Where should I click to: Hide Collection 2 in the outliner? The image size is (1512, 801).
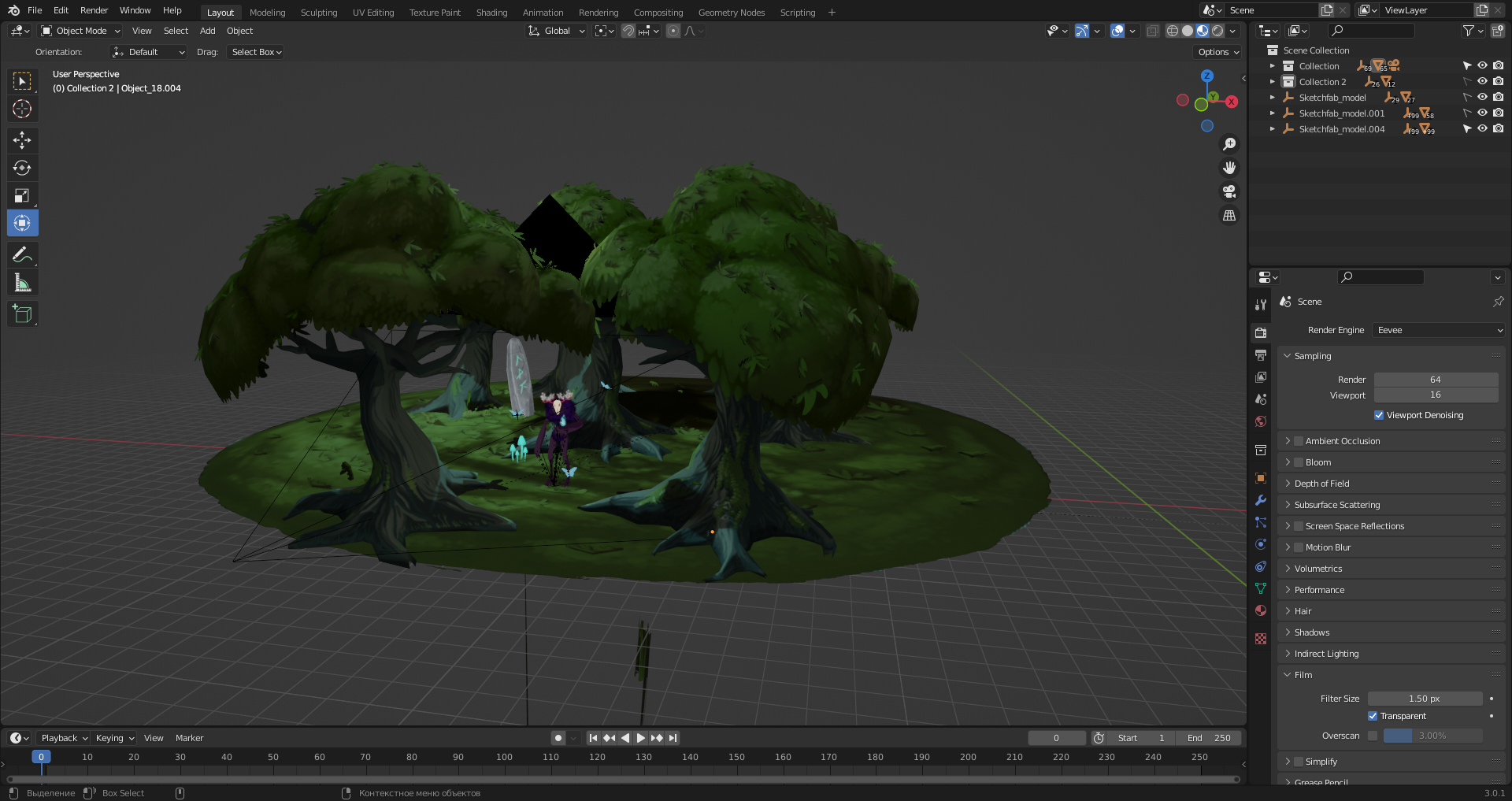pyautogui.click(x=1482, y=82)
